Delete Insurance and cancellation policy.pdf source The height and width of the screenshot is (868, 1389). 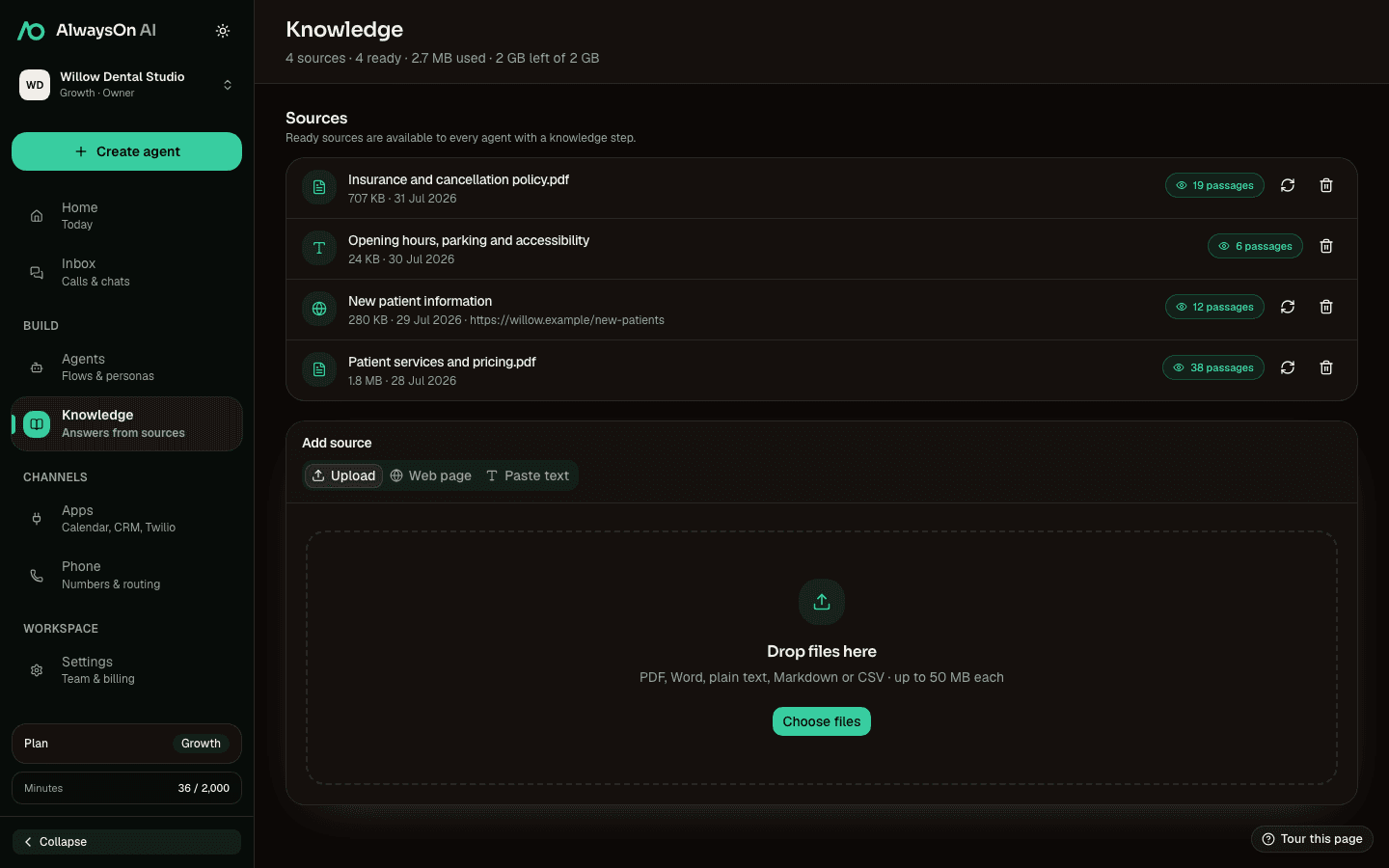(x=1326, y=185)
